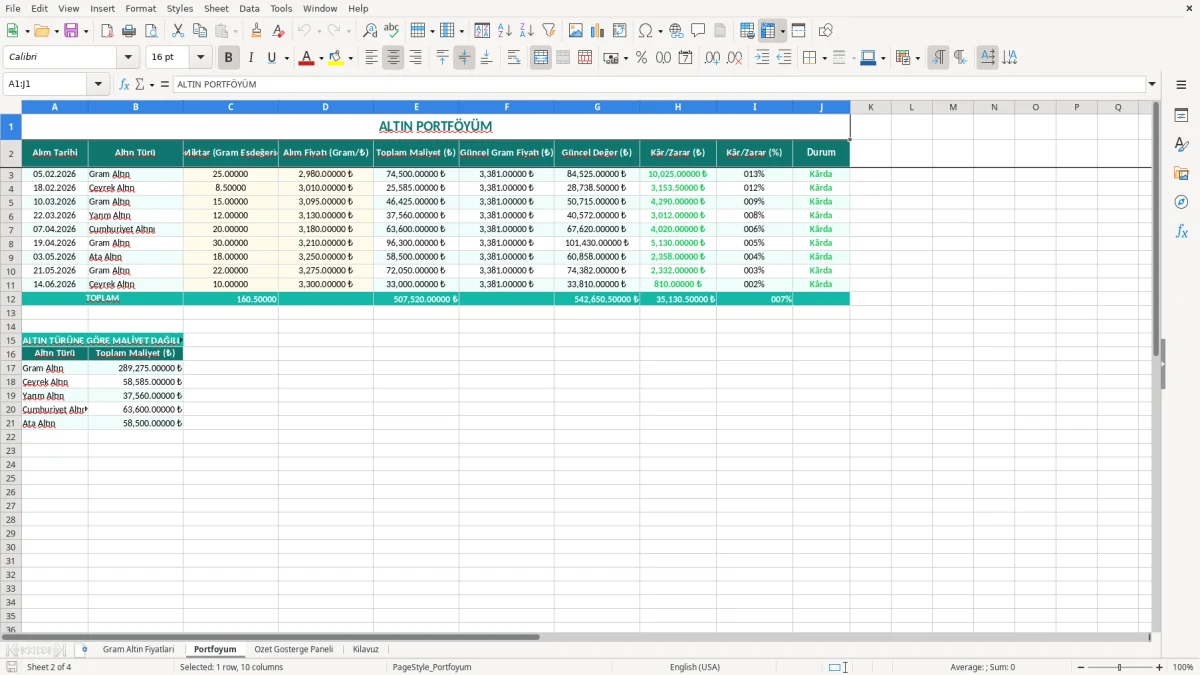
Task: Click the Clear Direct Formatting icon
Action: 278,31
